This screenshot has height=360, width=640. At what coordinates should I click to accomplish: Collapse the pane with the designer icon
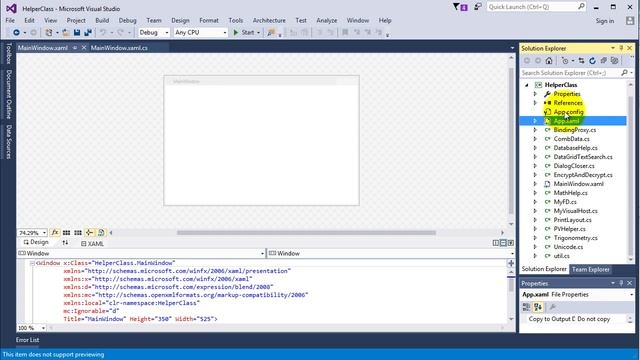coord(511,243)
